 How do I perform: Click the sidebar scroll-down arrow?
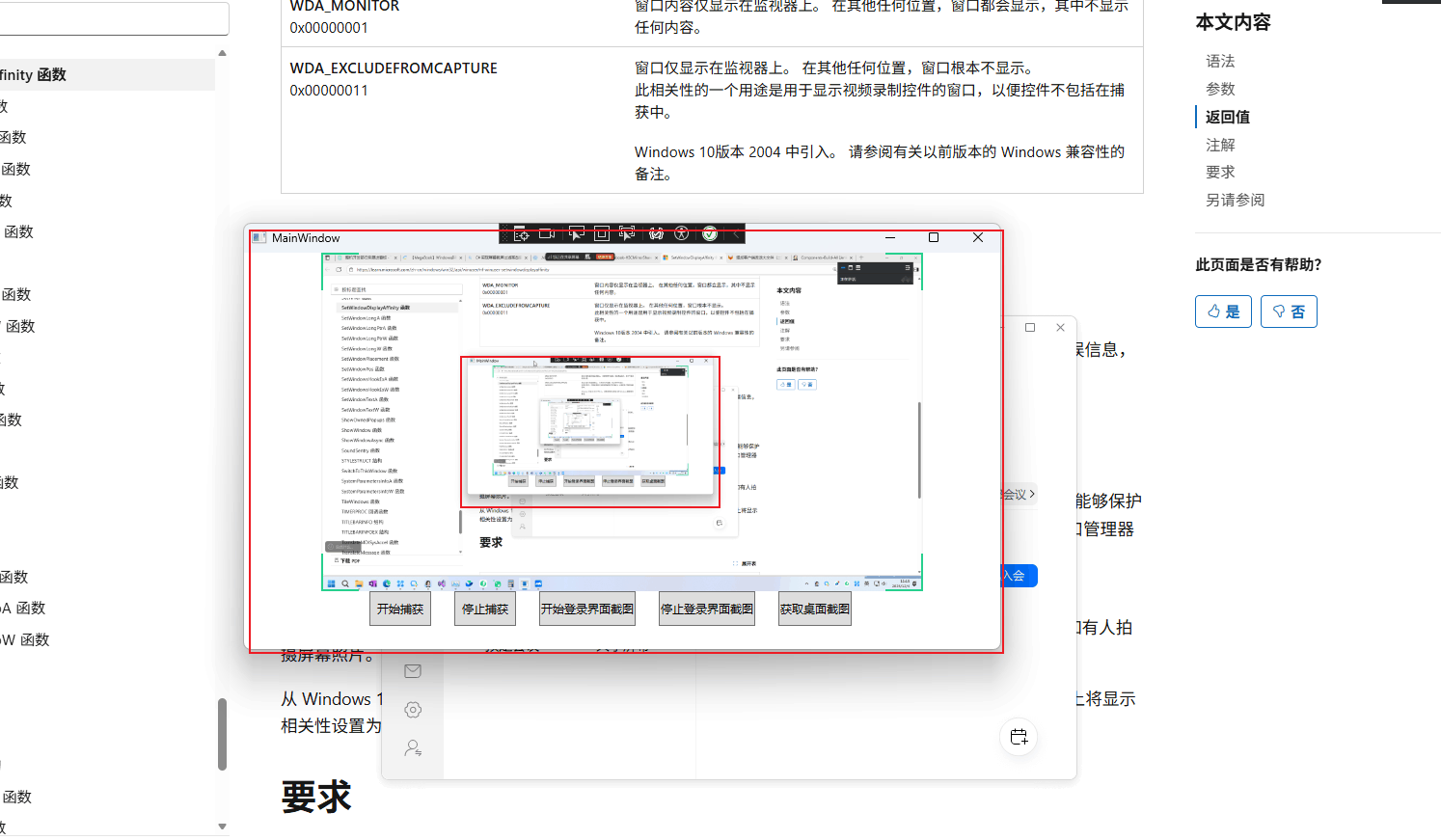click(223, 826)
